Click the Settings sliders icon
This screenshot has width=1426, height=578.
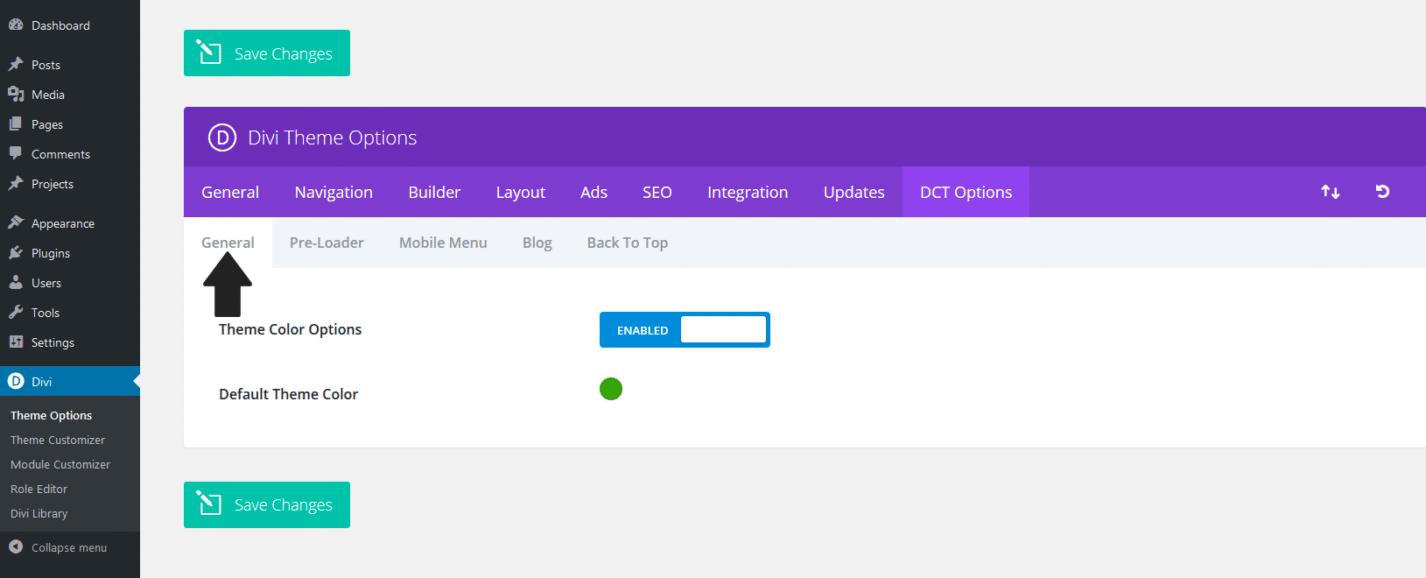pos(15,342)
